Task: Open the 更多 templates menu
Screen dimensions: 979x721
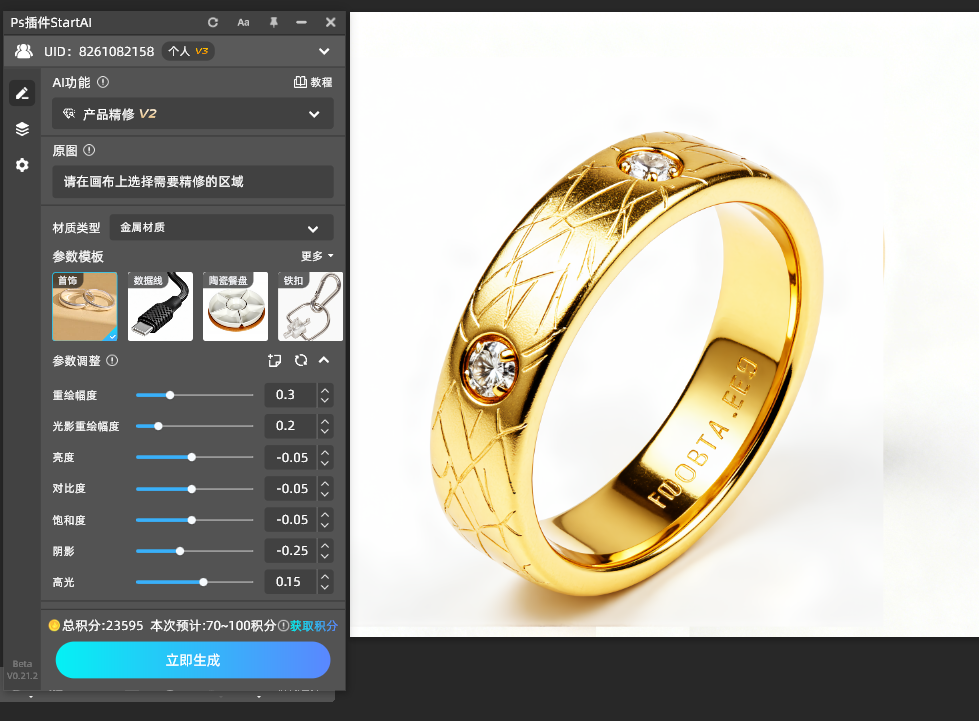Action: click(x=317, y=256)
